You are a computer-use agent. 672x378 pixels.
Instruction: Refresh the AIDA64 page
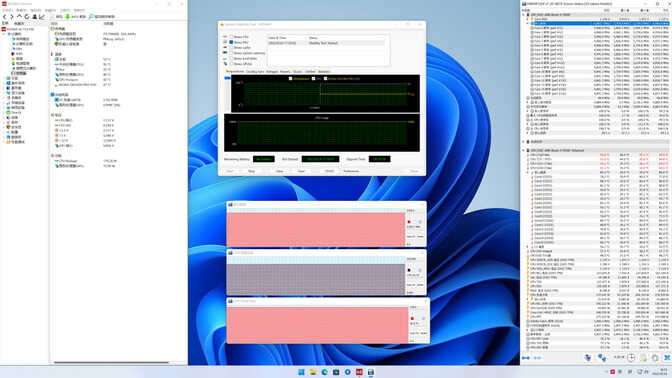[27, 16]
